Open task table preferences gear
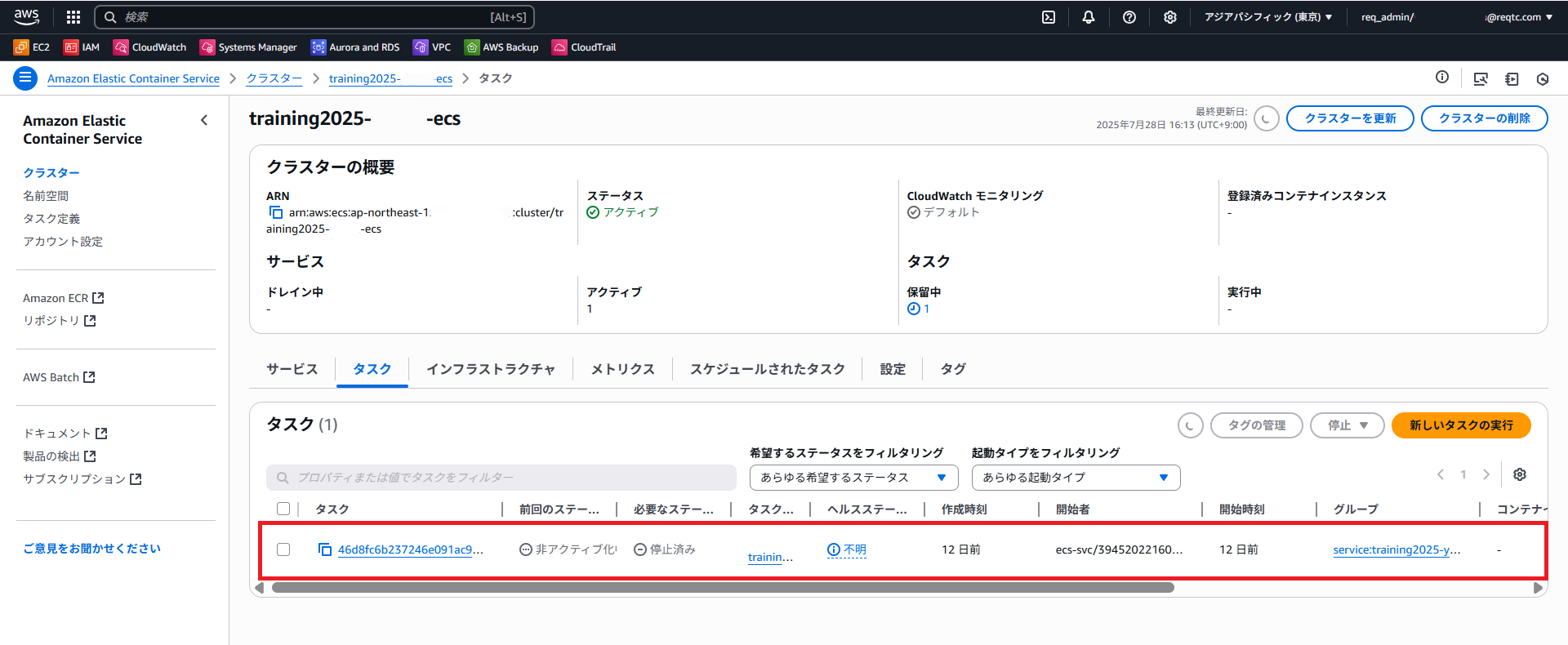The image size is (1568, 645). coord(1520,474)
